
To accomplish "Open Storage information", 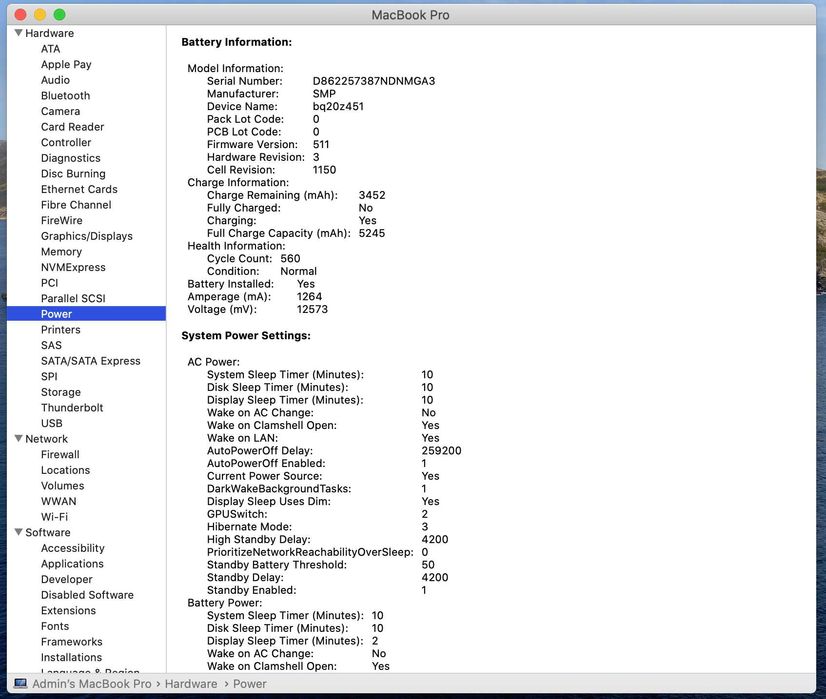I will tap(61, 392).
